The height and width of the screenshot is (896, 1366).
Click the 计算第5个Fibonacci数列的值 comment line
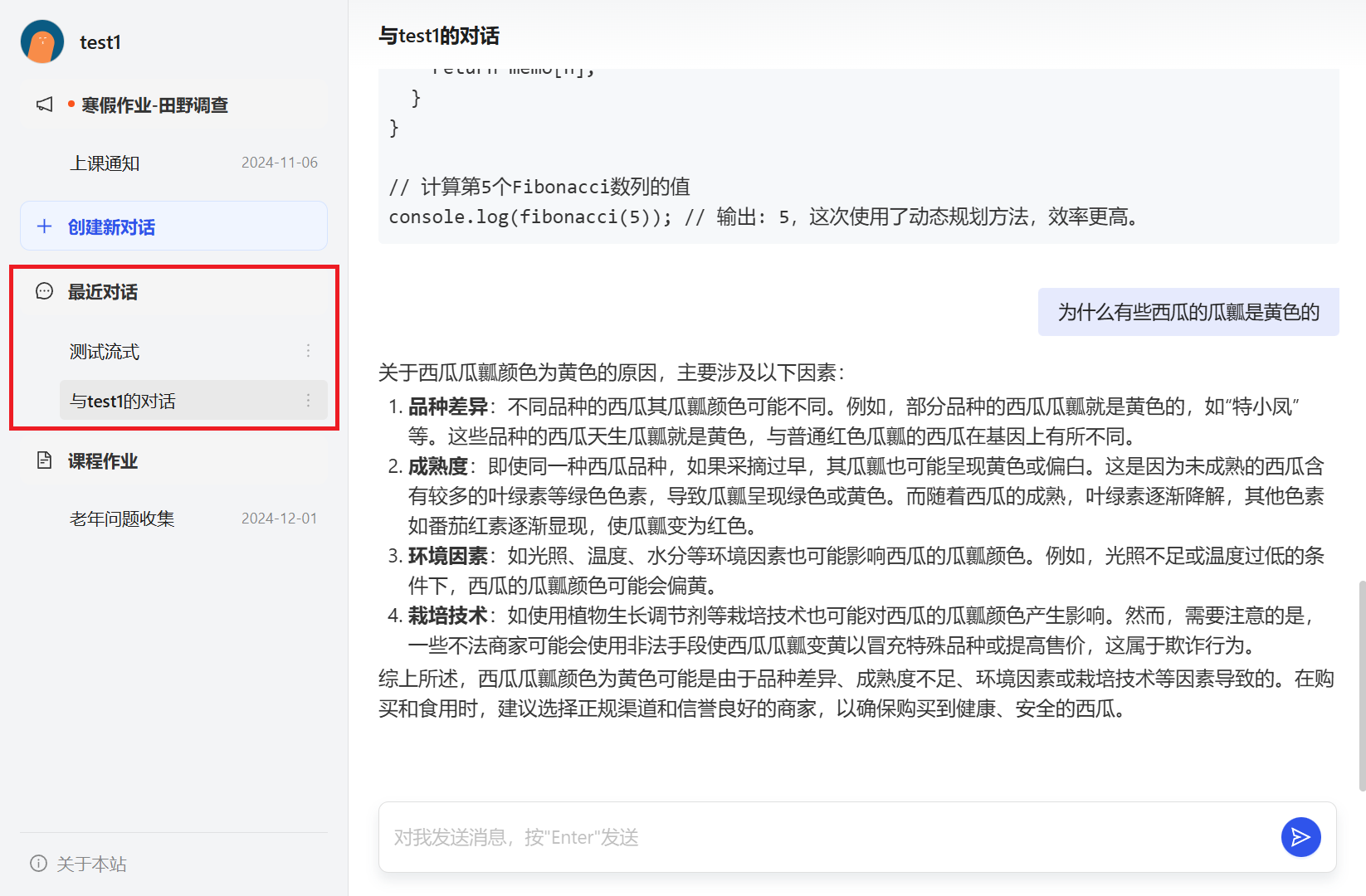pyautogui.click(x=539, y=187)
